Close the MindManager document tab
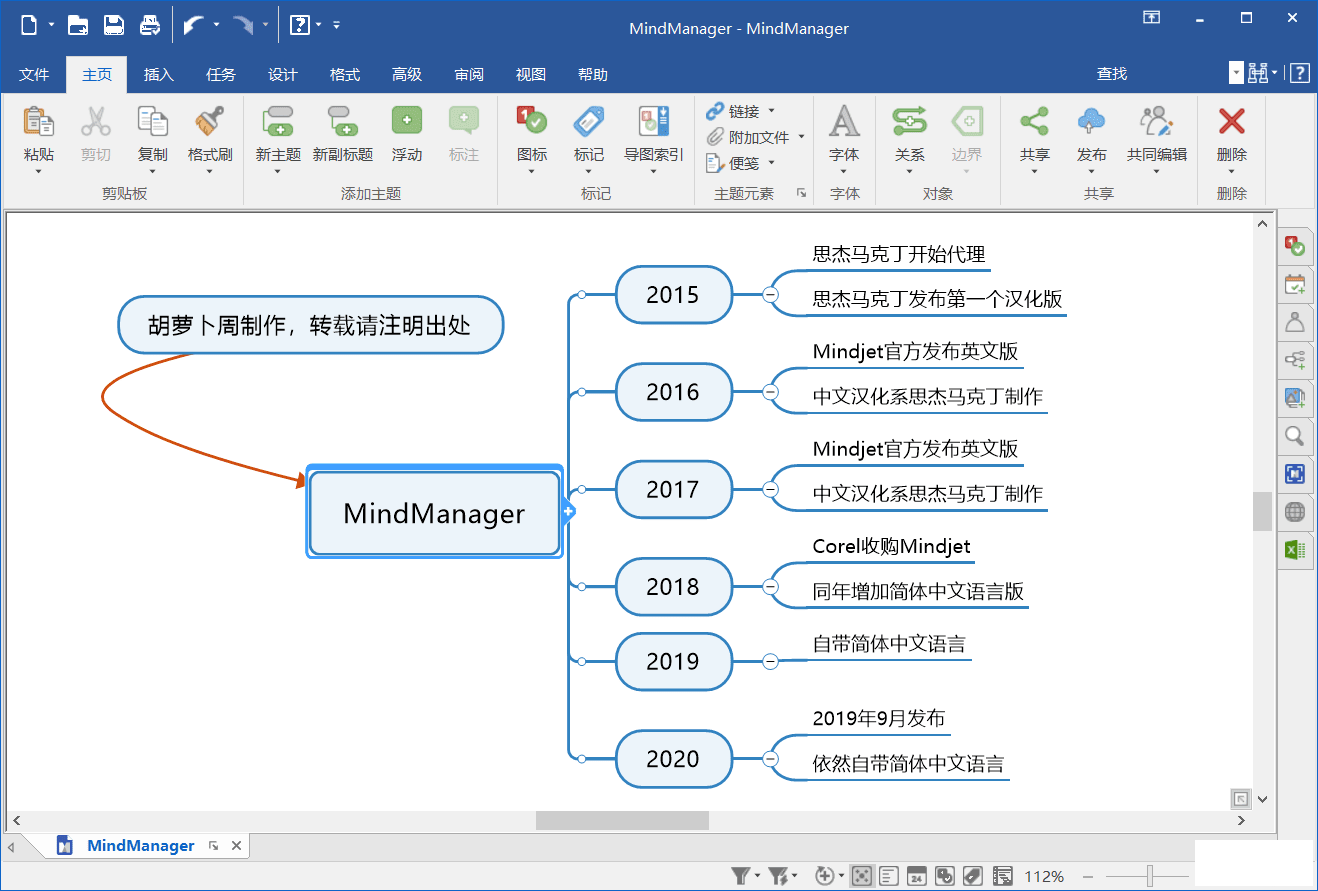 236,846
